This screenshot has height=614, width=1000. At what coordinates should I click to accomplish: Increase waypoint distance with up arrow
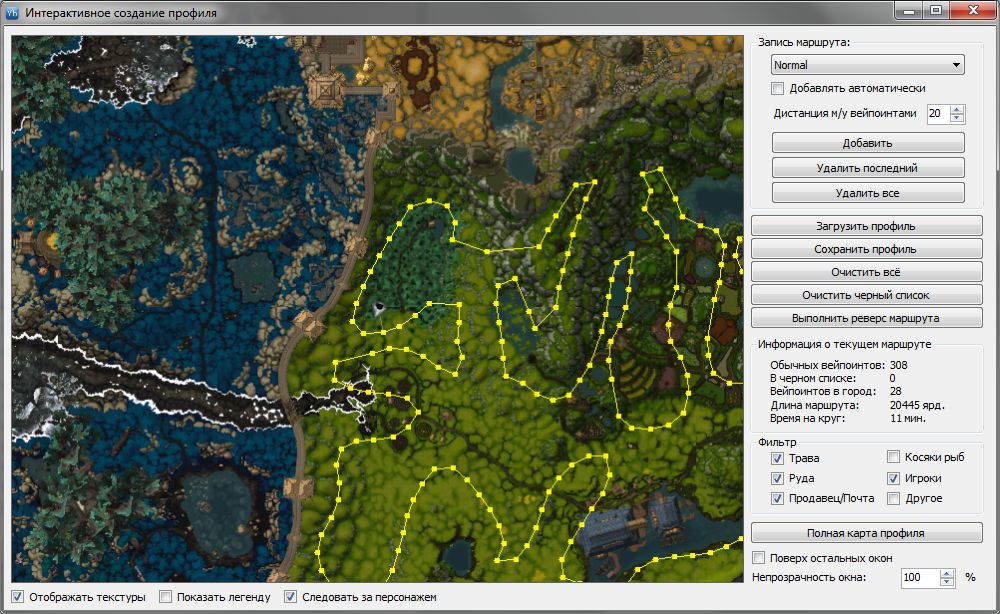(x=957, y=110)
